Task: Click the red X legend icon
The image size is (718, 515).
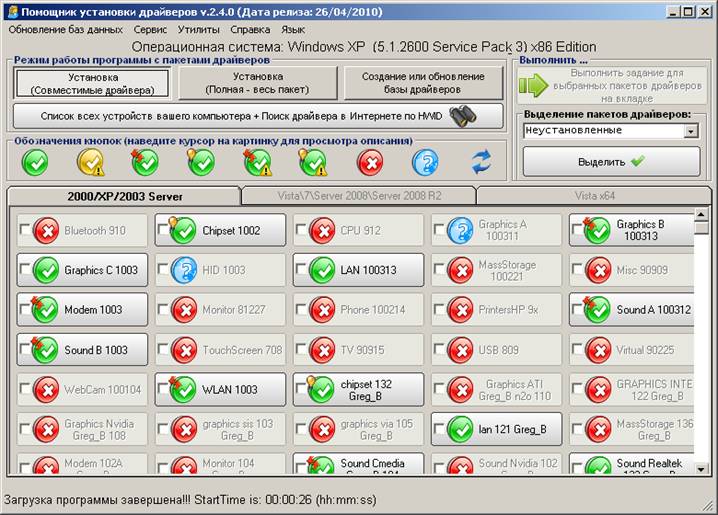Action: click(370, 161)
